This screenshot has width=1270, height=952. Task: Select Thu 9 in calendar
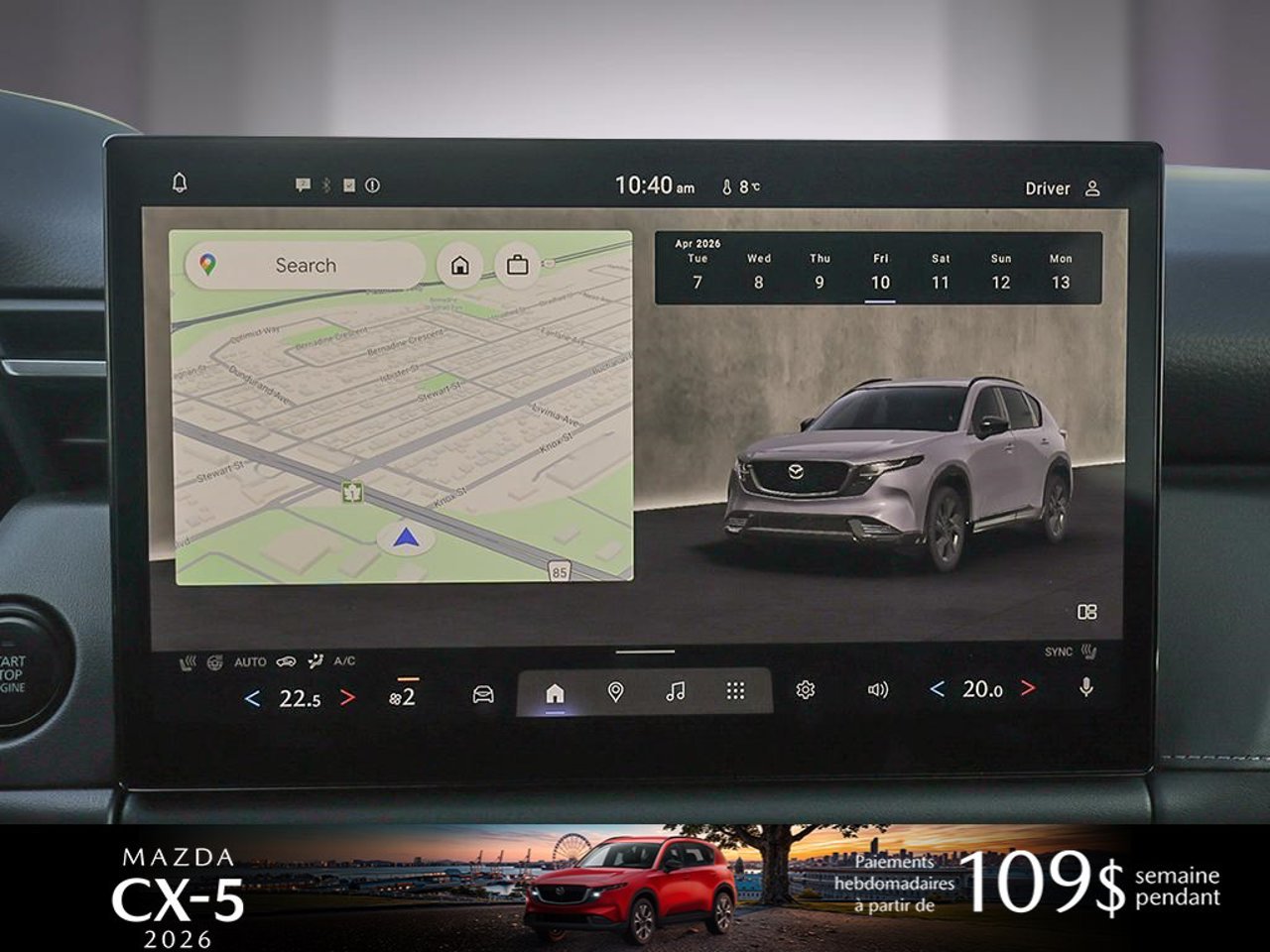tap(820, 272)
